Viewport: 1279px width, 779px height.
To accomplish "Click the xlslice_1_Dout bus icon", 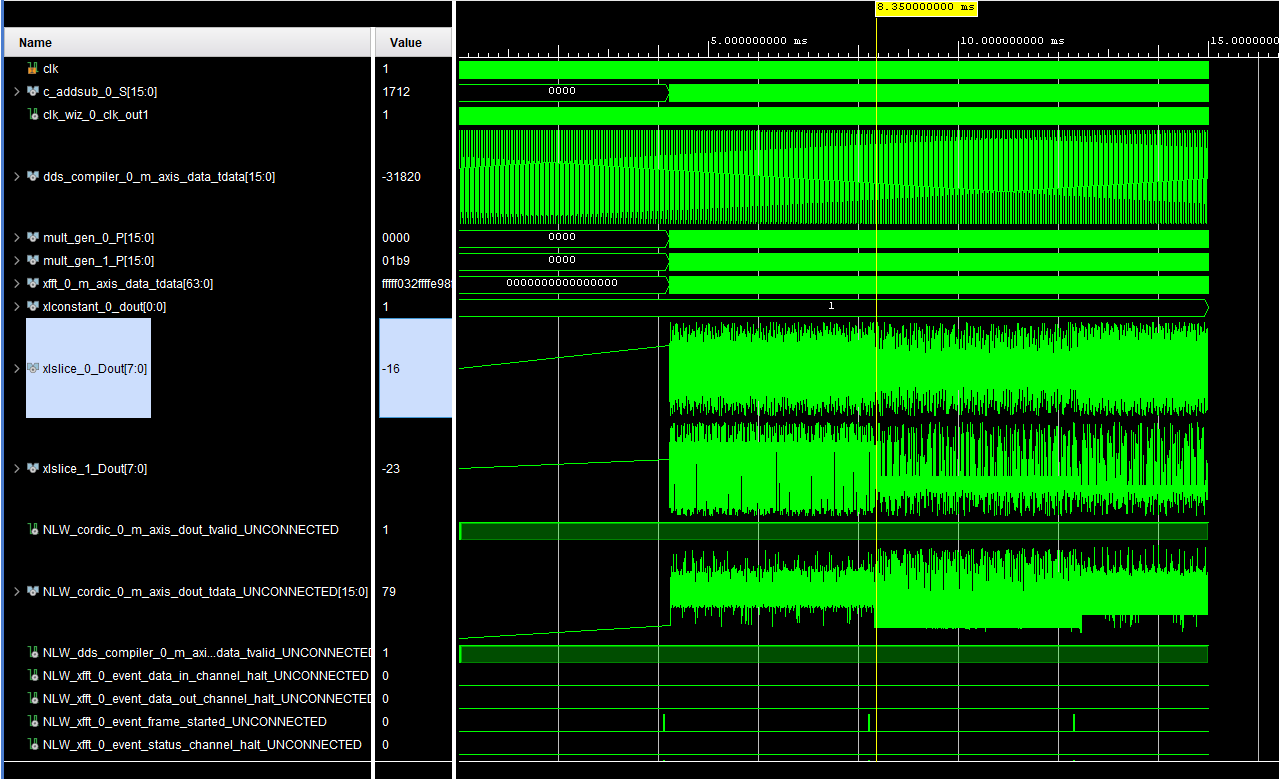I will click(x=33, y=469).
